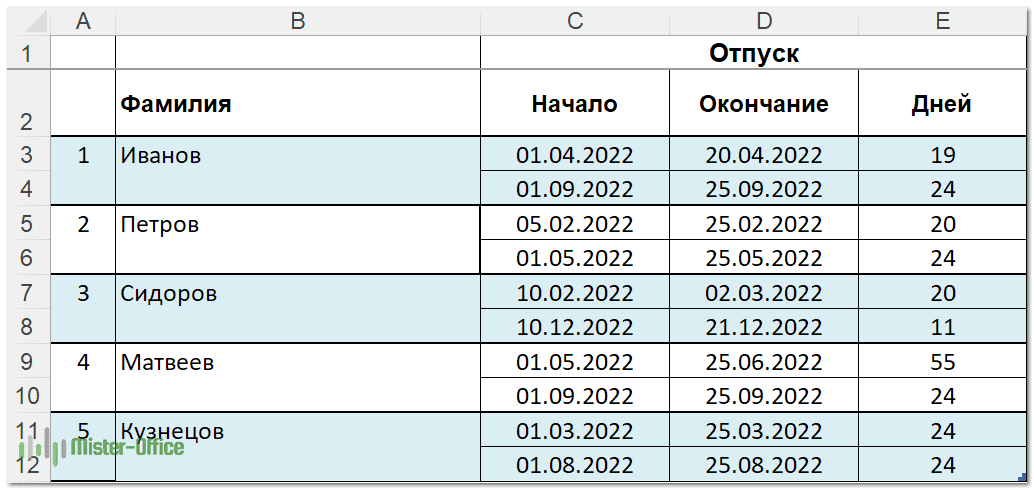Image resolution: width=1034 pixels, height=490 pixels.
Task: Select the cell containing 'Сидоров'
Action: click(297, 293)
